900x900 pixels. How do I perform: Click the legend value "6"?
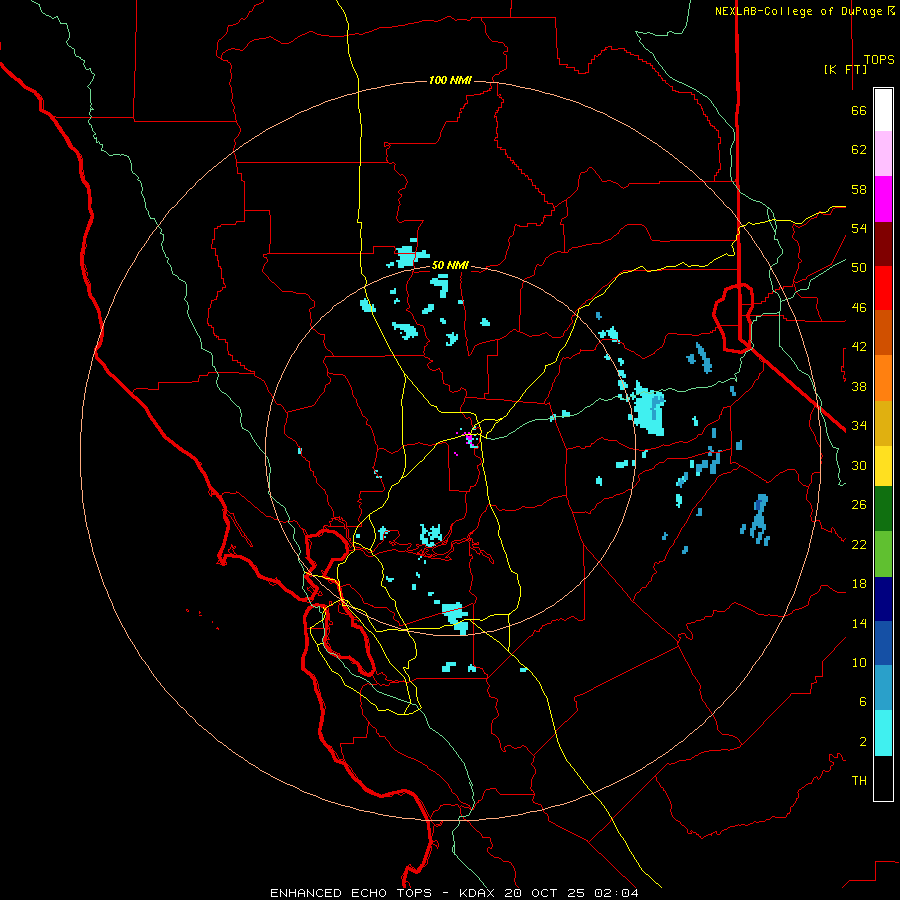[x=863, y=702]
